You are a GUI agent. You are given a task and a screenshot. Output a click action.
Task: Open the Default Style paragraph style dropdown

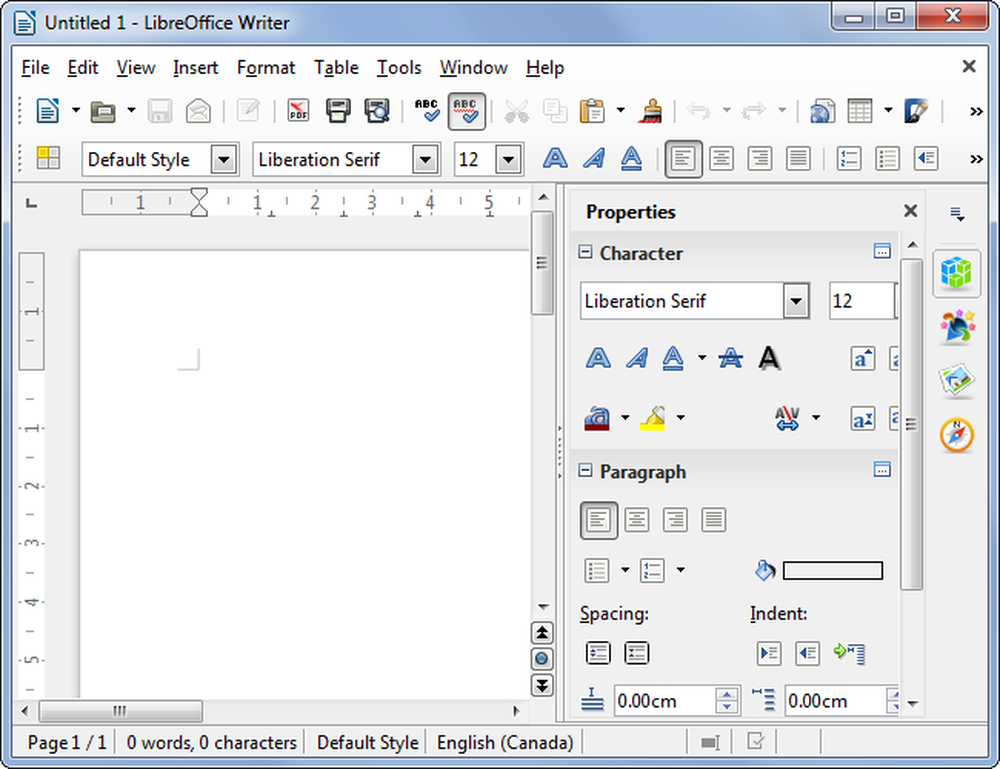point(224,159)
